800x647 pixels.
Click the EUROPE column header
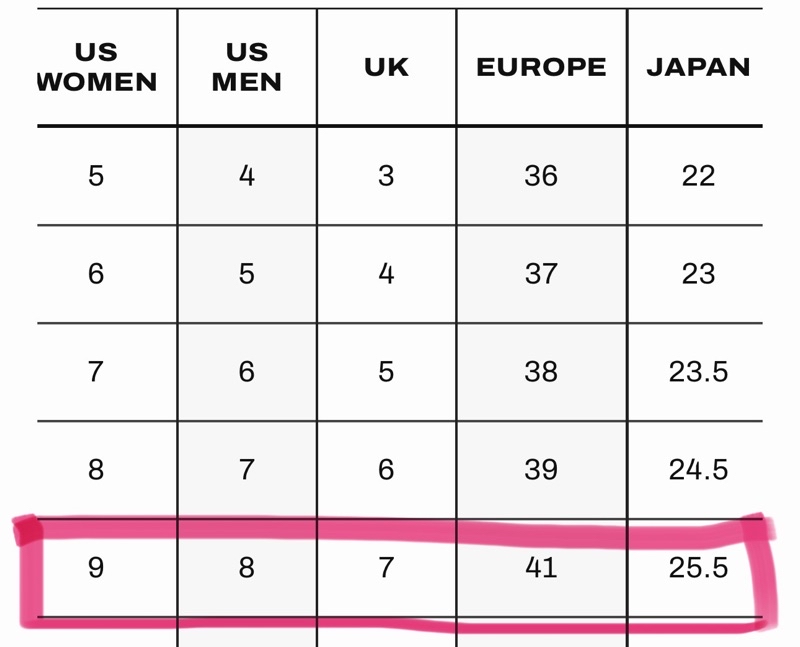(541, 67)
